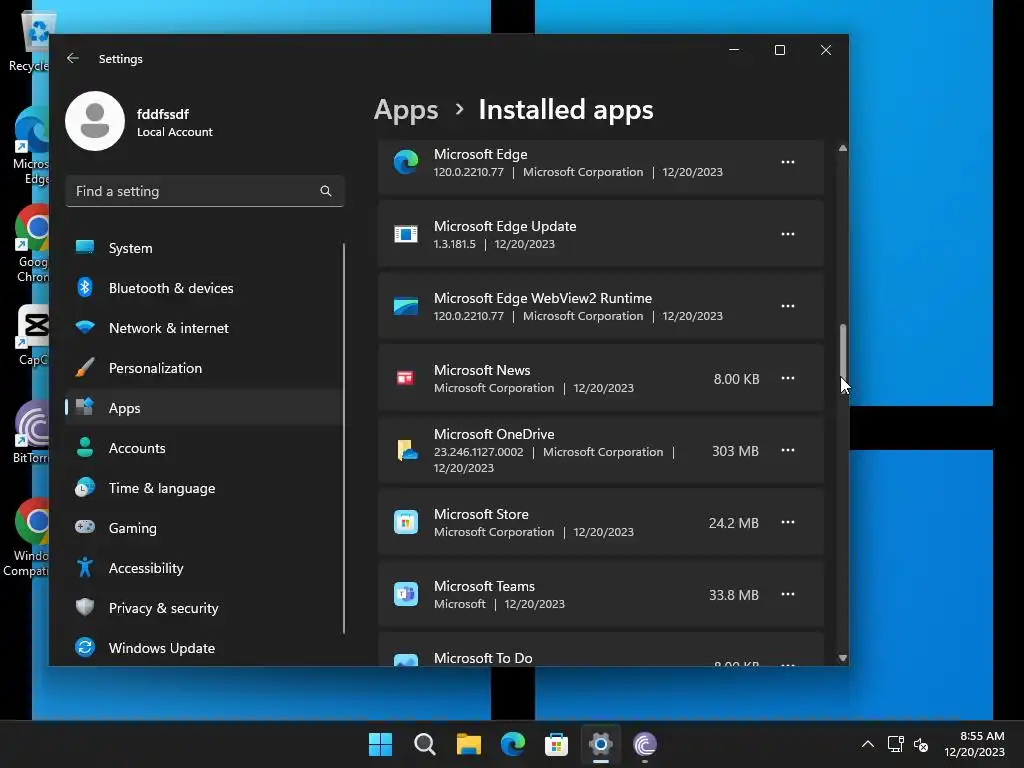The height and width of the screenshot is (768, 1024).
Task: Click the Microsoft News app icon
Action: click(x=406, y=378)
